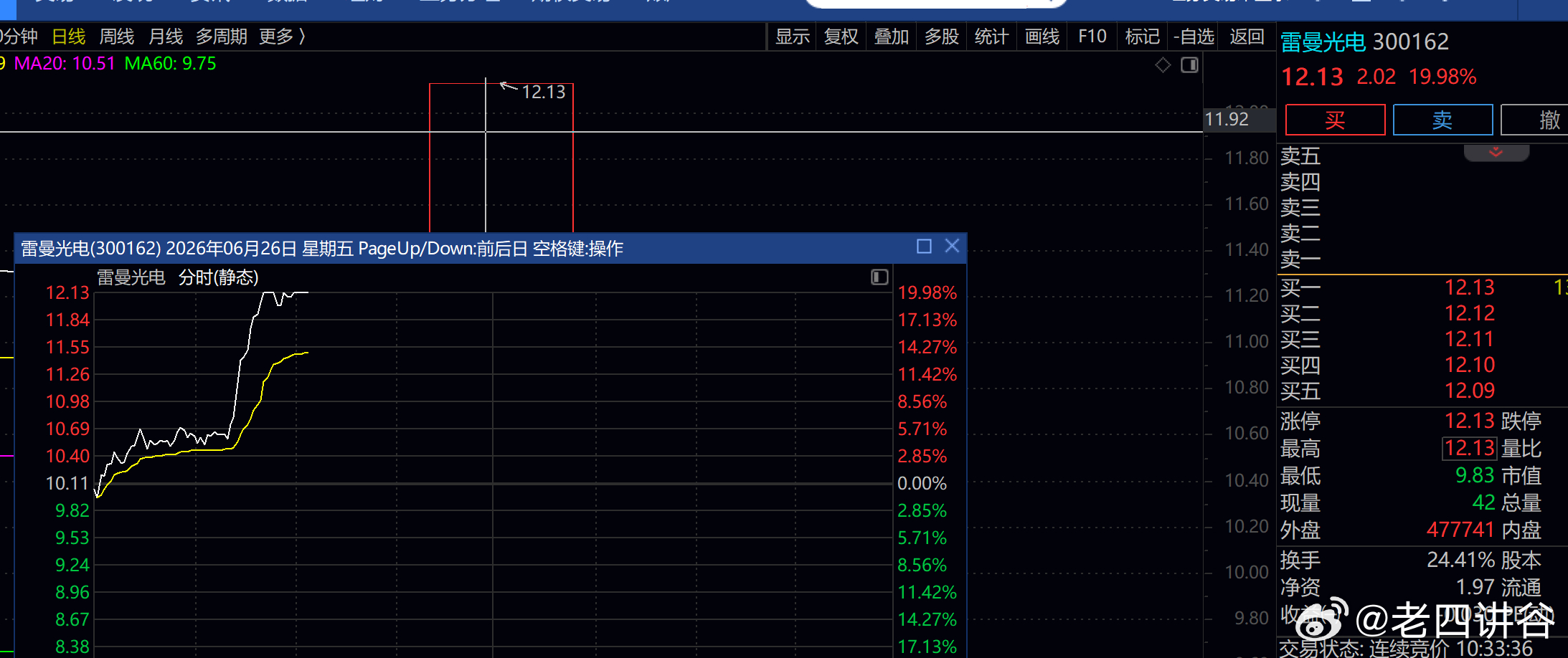The height and width of the screenshot is (658, 1568).
Task: Expand order book with red chevron
Action: 1496,153
